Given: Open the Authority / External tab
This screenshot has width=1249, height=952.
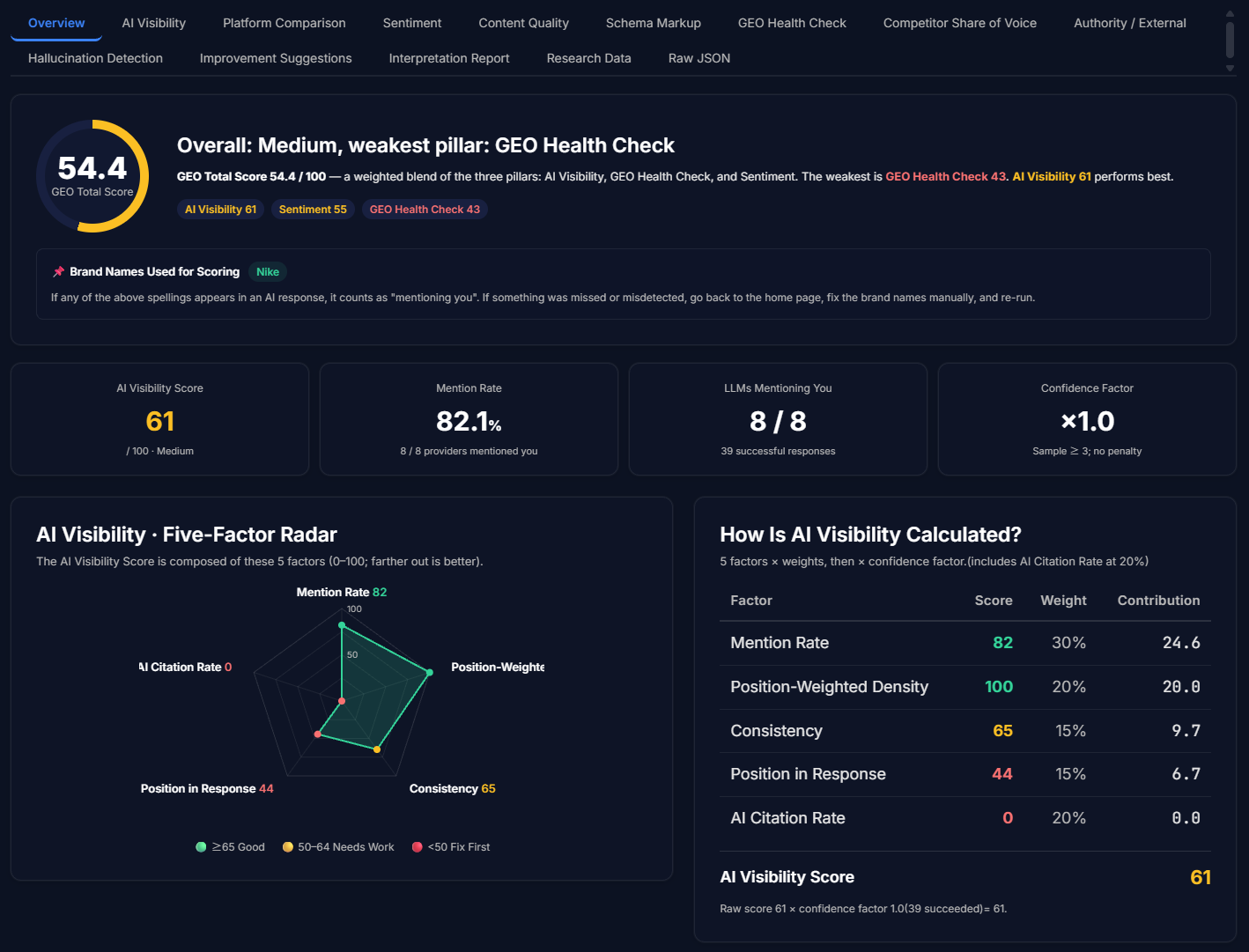Looking at the screenshot, I should coord(1130,23).
